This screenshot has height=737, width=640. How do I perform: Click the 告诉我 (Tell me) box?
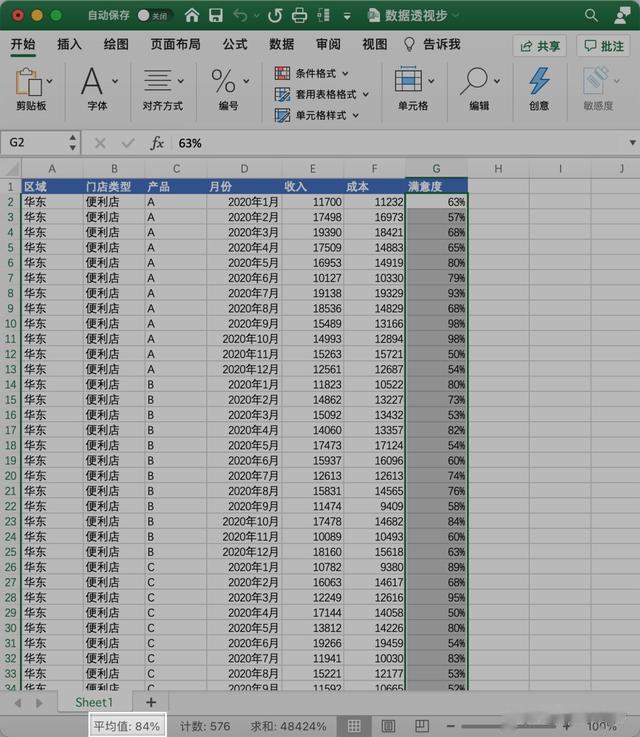click(432, 45)
